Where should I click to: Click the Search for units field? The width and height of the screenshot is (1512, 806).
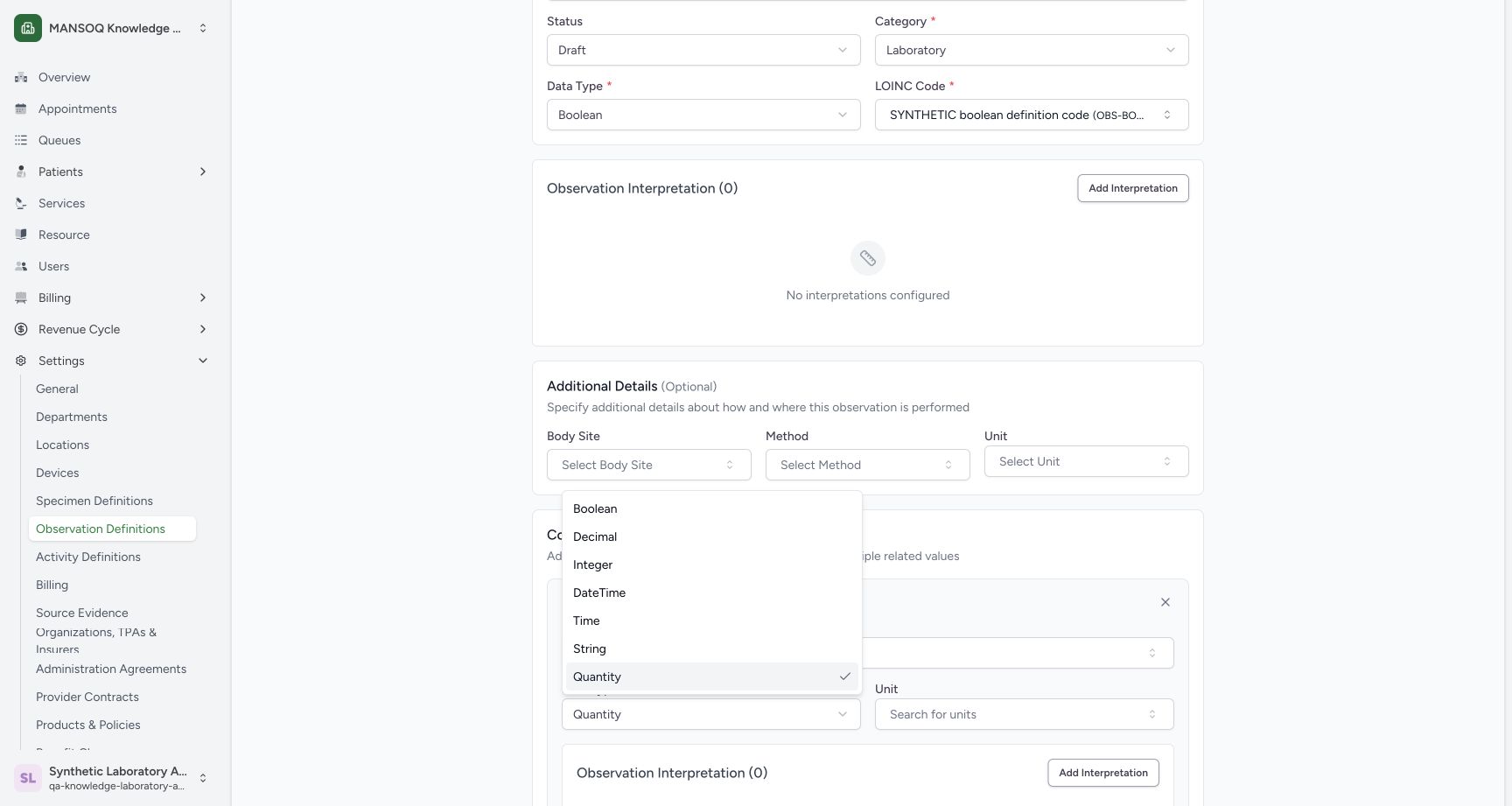pos(1025,714)
